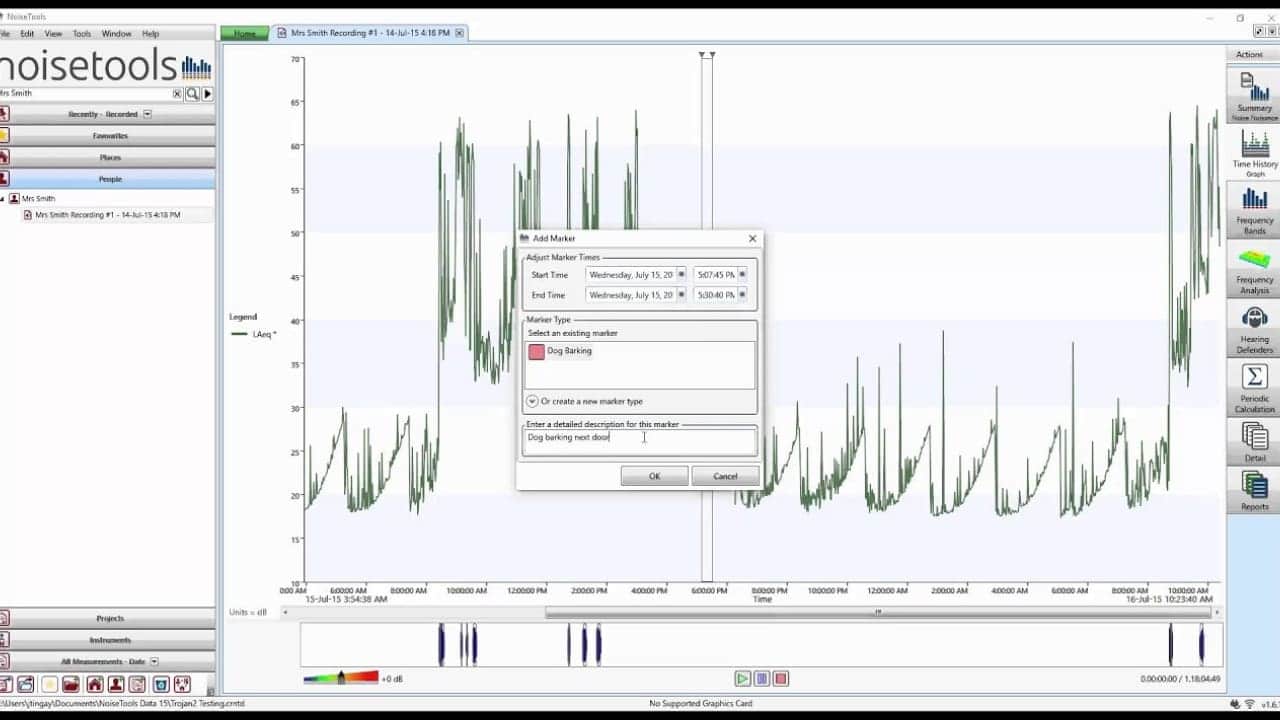Click the red folder icon in bottom toolbar
The width and height of the screenshot is (1280, 720).
point(71,685)
